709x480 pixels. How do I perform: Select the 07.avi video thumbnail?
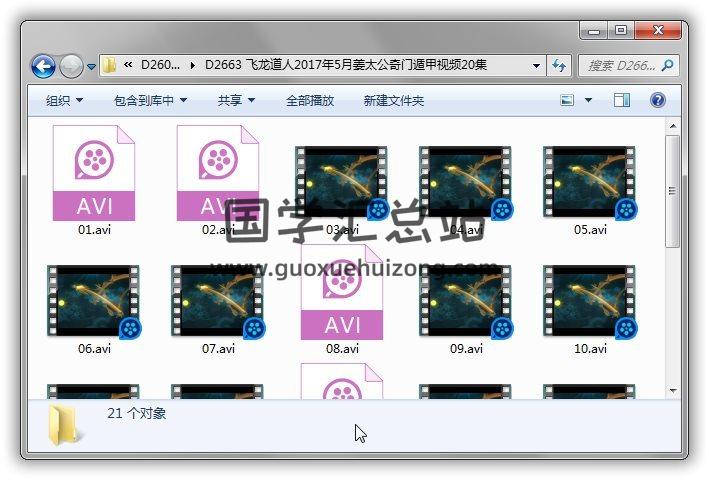pos(217,301)
